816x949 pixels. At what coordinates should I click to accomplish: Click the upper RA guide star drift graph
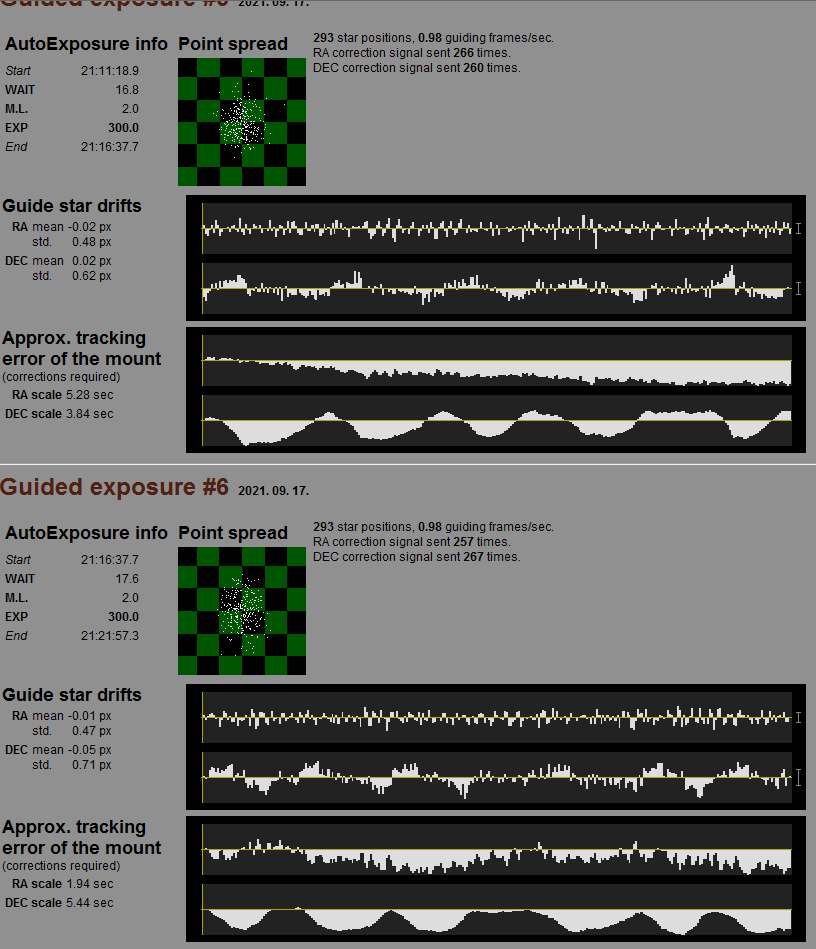[496, 228]
